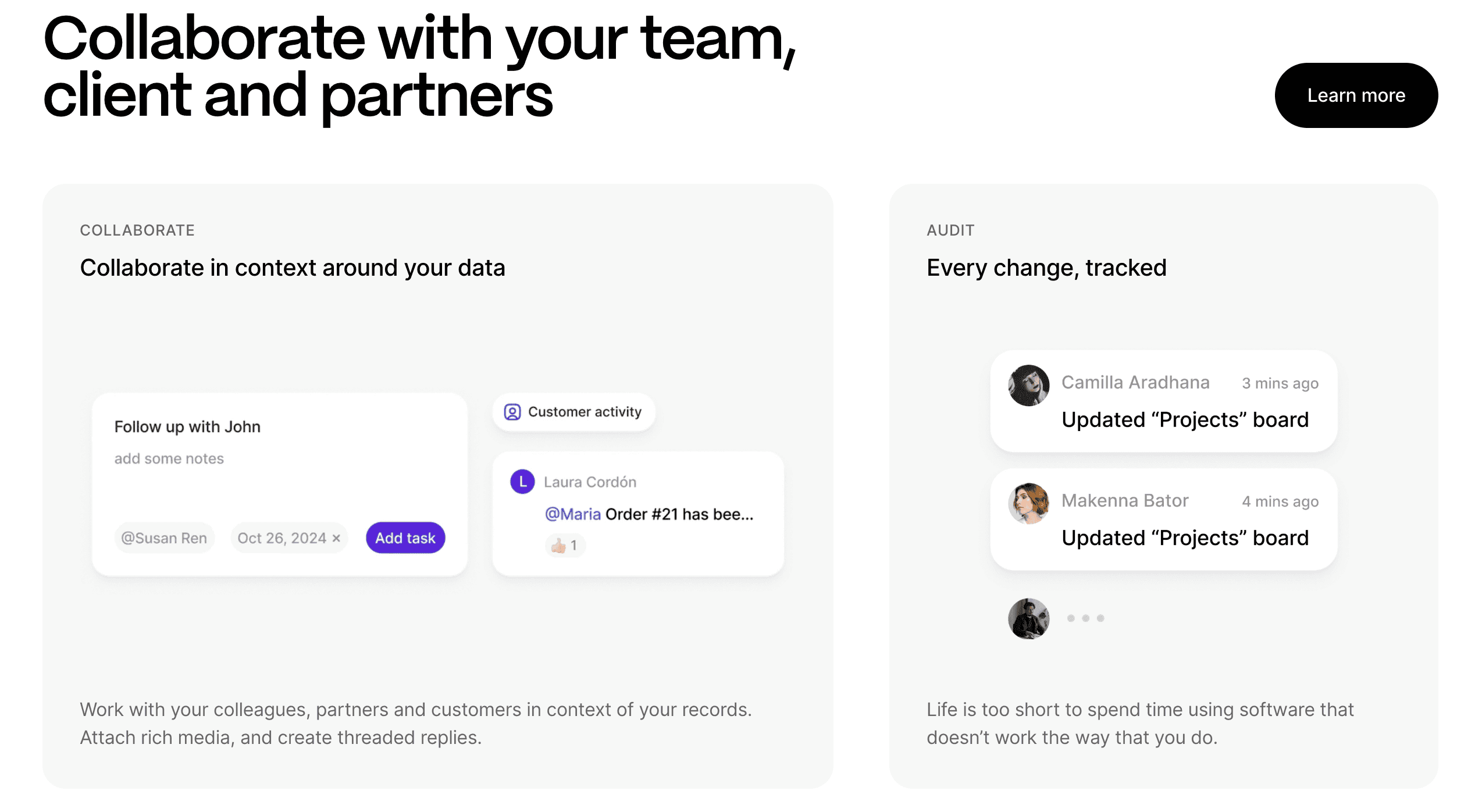
Task: Click Camilla Aradhana's profile photo
Action: pos(1028,385)
